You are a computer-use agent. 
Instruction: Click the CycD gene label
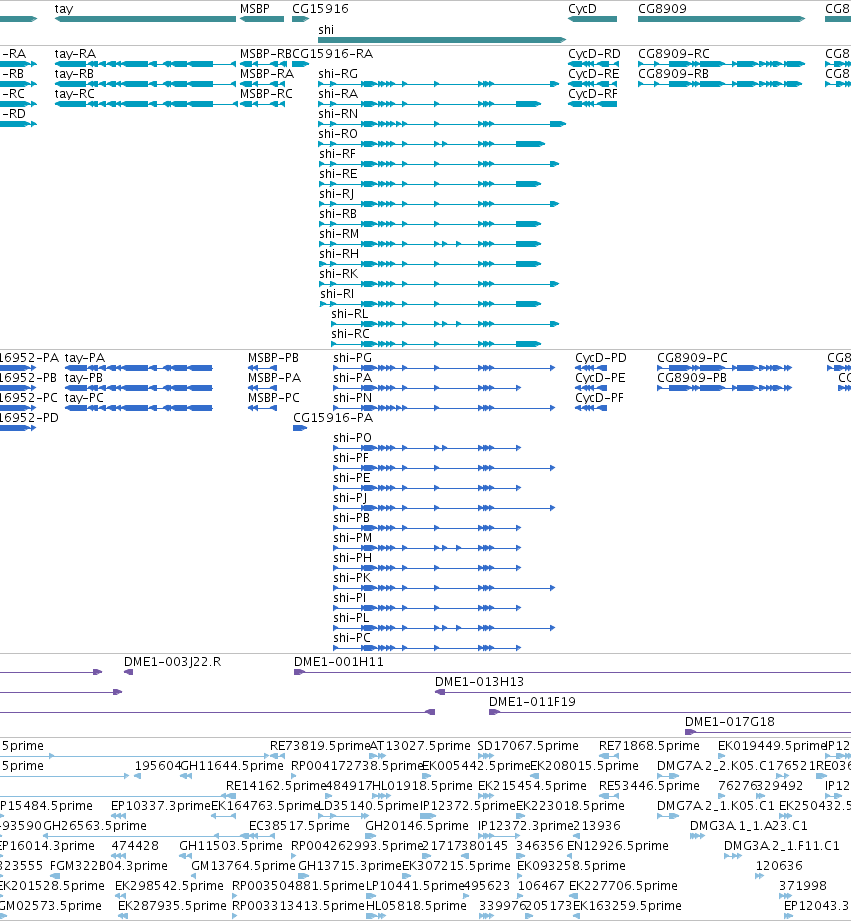tap(582, 9)
